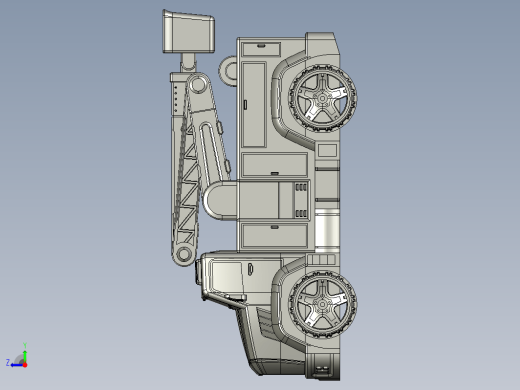Click the front bumper at the bottom
The height and width of the screenshot is (390, 520).
(x=322, y=366)
